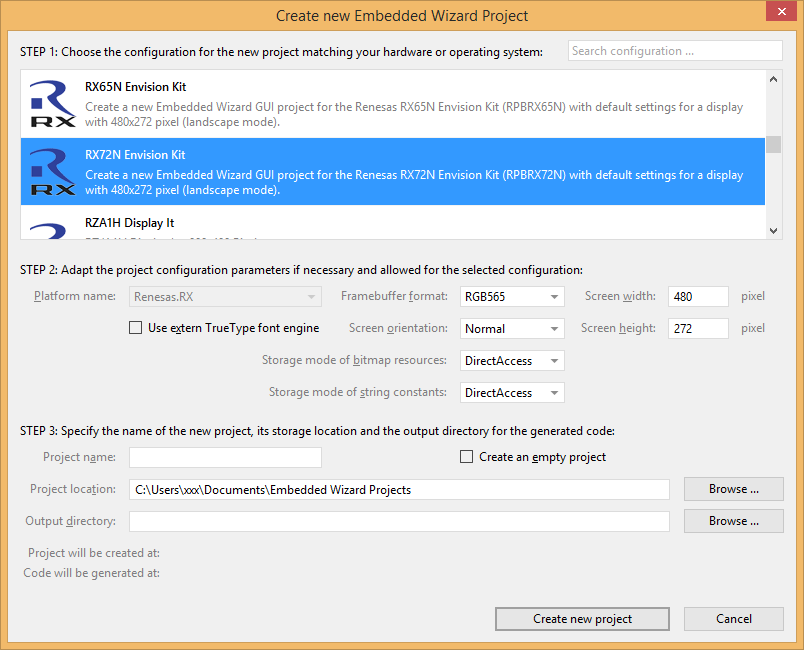Select the RX65N Envision Kit configuration
This screenshot has width=804, height=650.
tap(400, 104)
